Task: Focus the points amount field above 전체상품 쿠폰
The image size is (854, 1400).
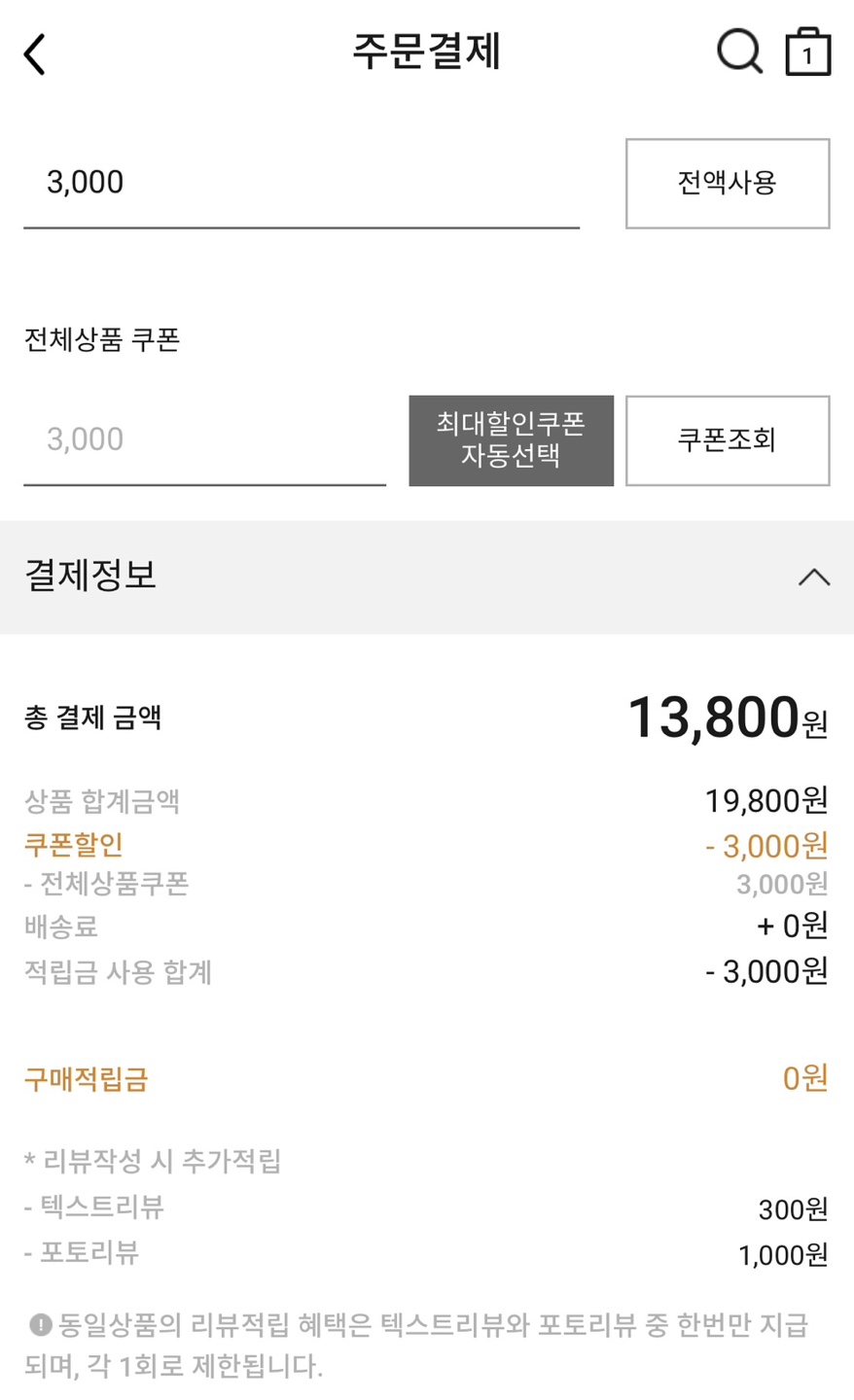Action: click(x=301, y=183)
